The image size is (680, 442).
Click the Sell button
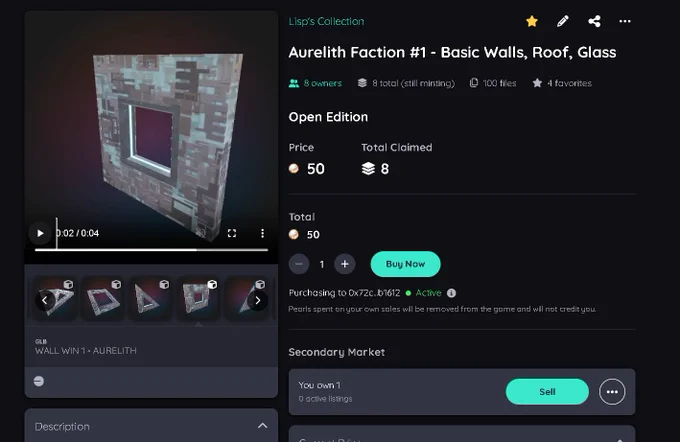click(547, 392)
